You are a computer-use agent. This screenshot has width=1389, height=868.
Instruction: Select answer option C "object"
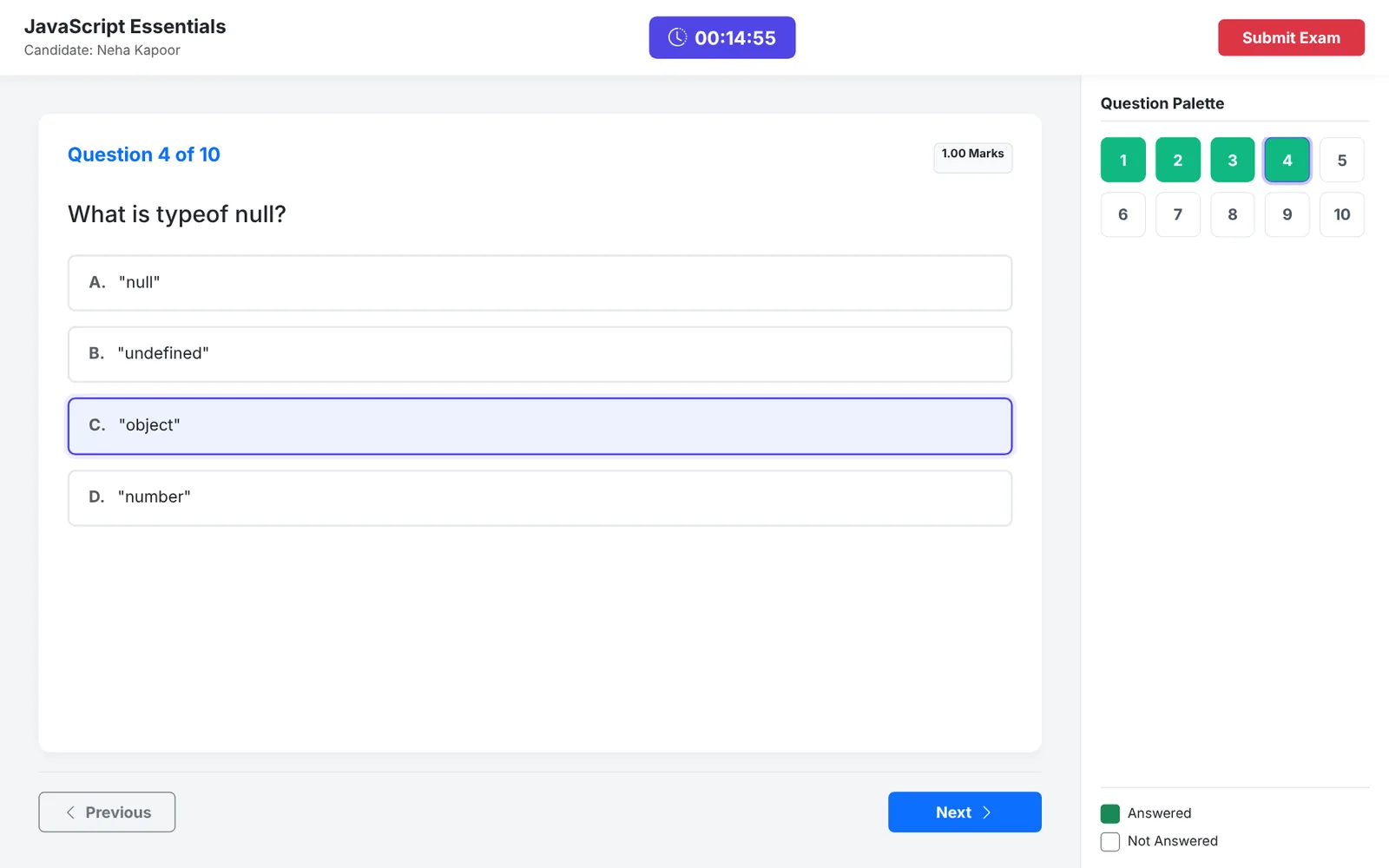[x=540, y=426]
